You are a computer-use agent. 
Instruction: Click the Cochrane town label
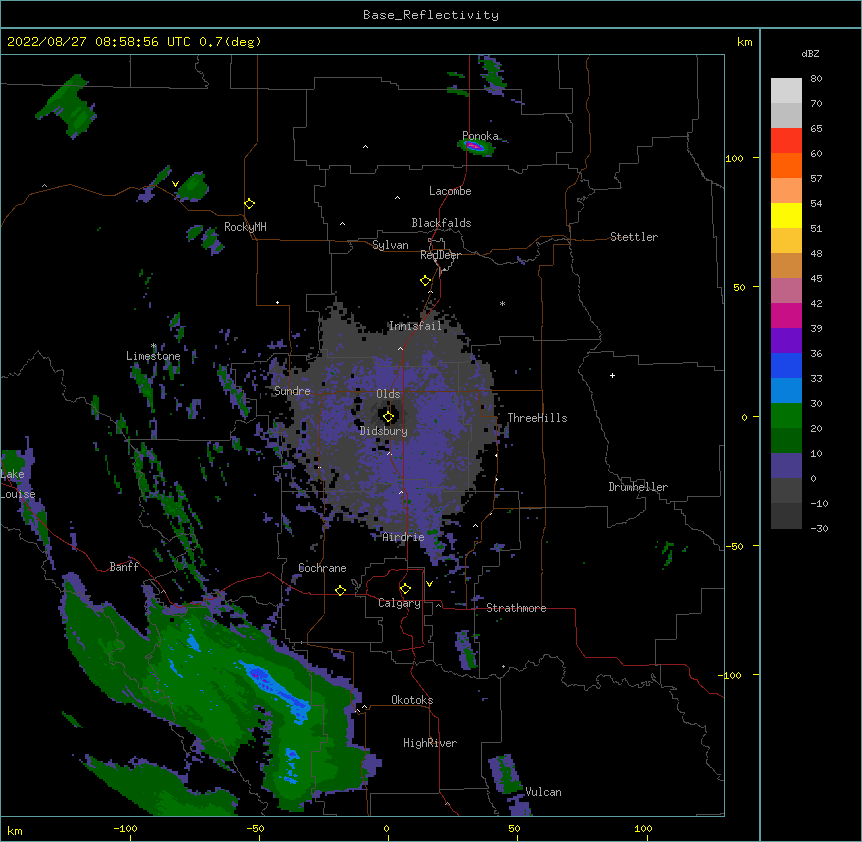[x=323, y=568]
